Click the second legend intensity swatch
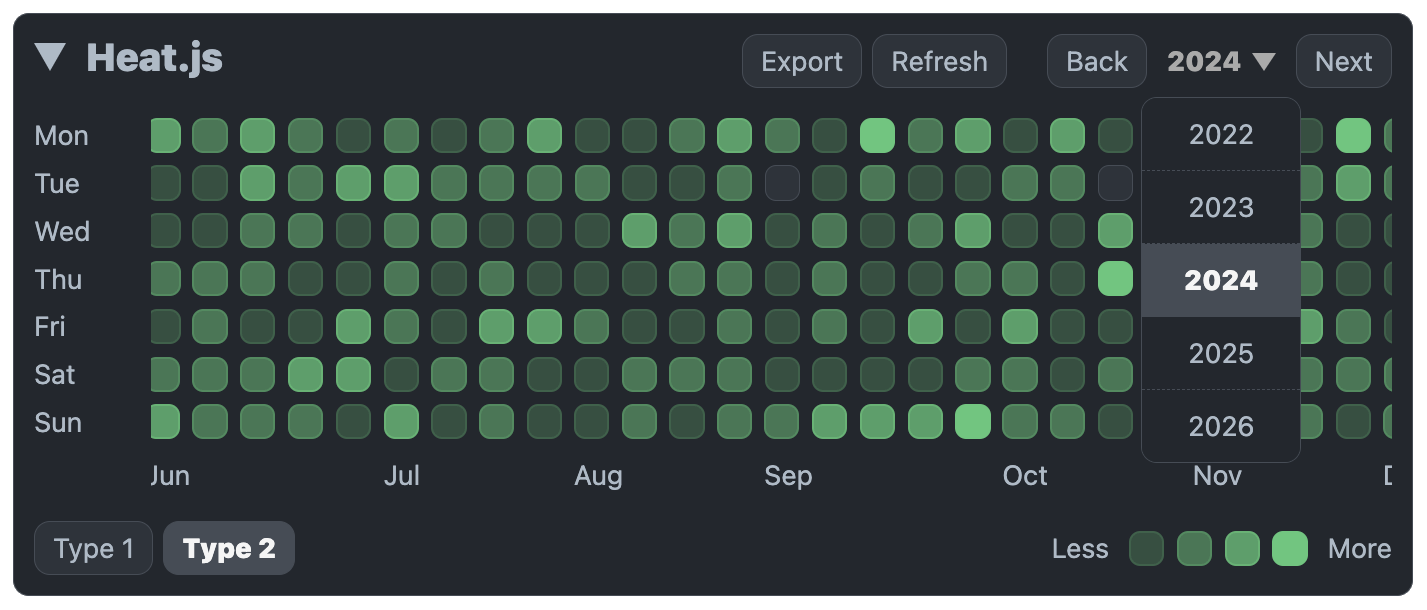 point(1194,548)
